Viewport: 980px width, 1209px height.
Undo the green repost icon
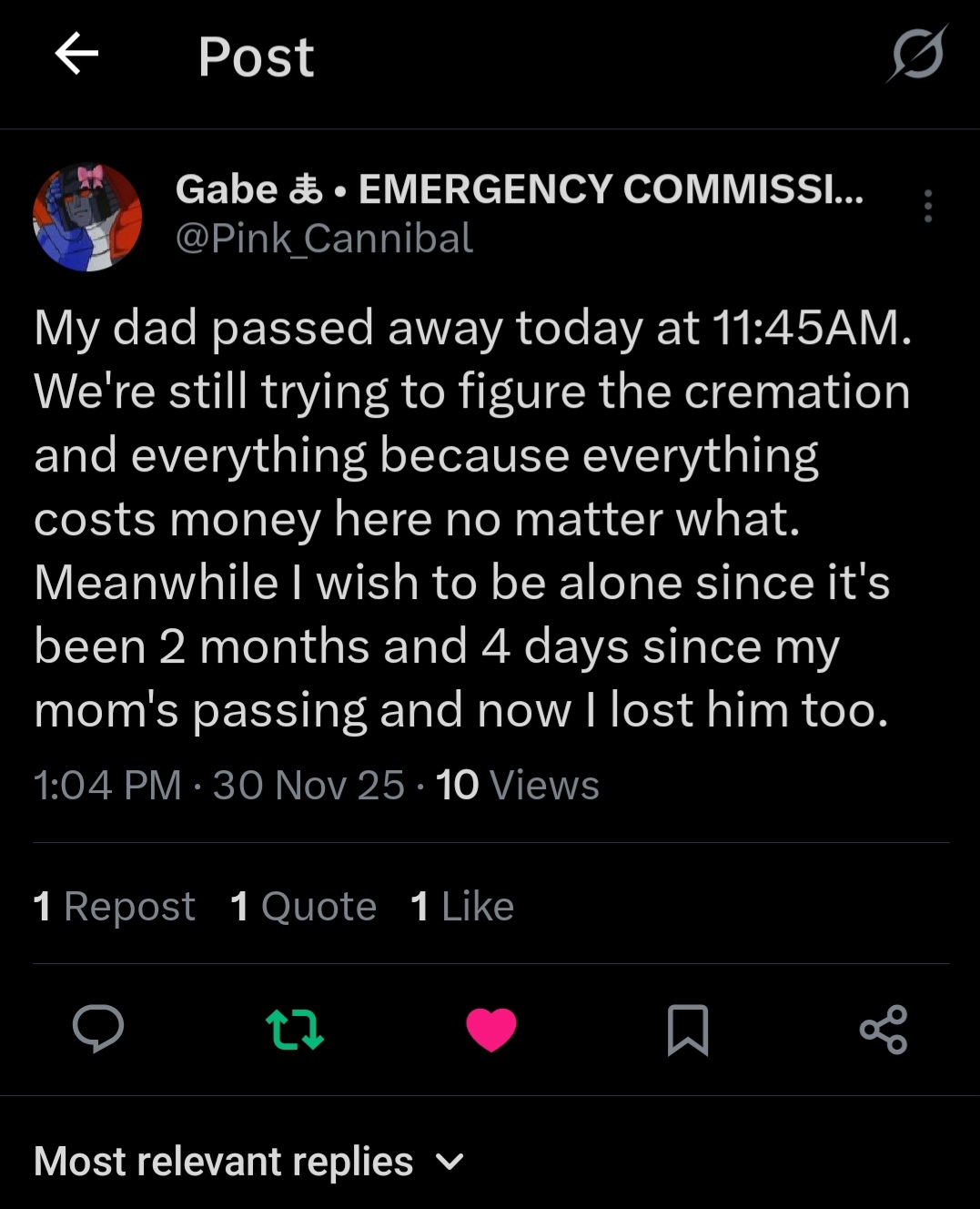click(295, 1029)
